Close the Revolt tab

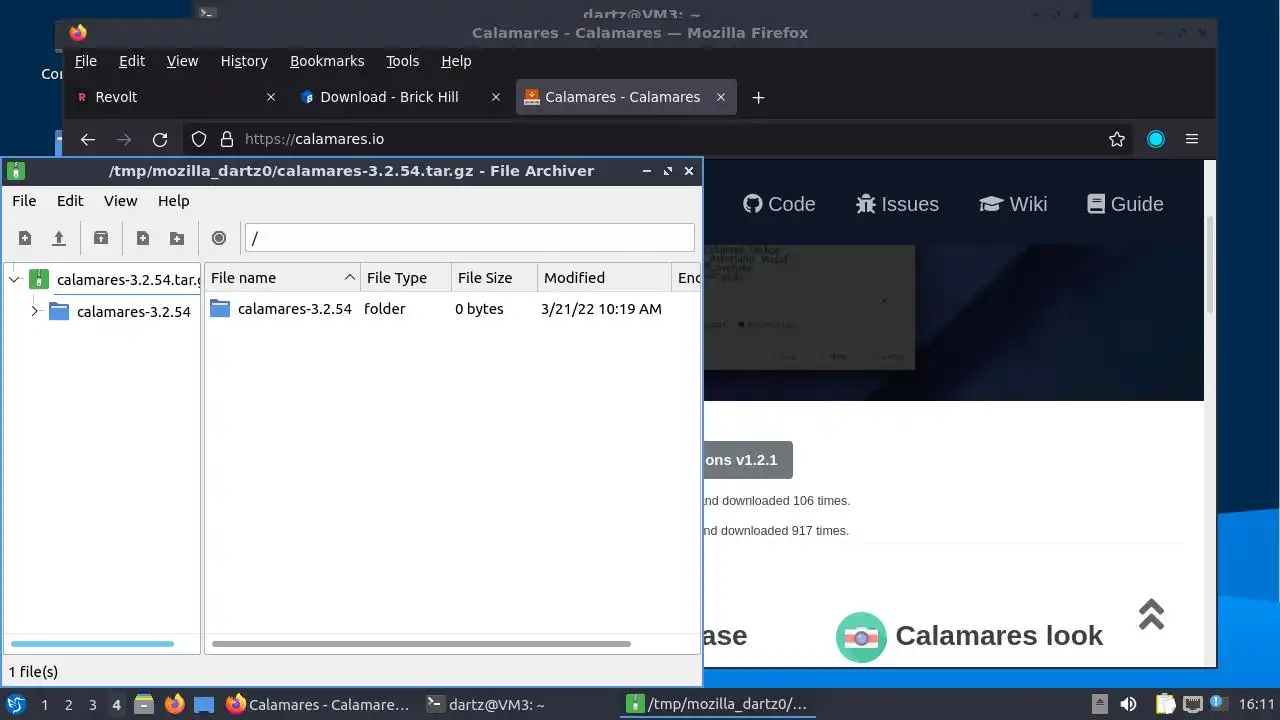point(271,97)
